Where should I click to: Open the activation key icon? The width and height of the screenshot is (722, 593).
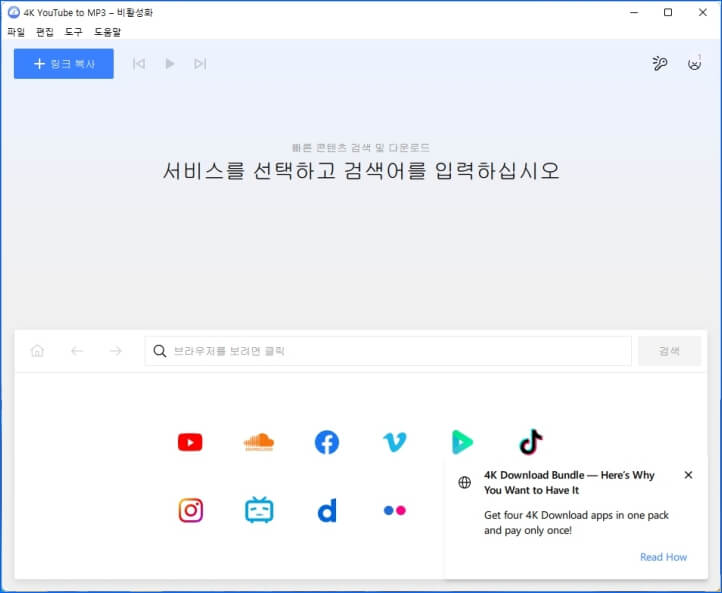659,63
